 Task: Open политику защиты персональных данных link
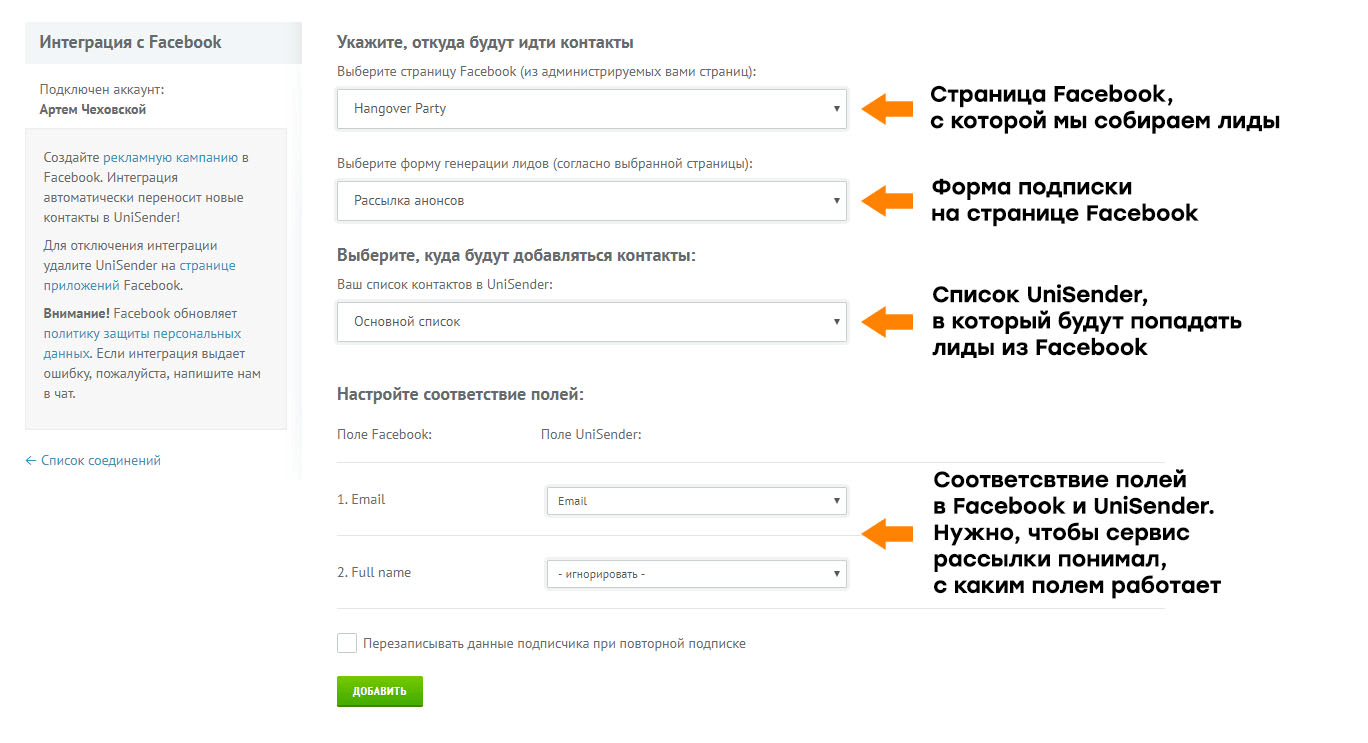tap(142, 343)
